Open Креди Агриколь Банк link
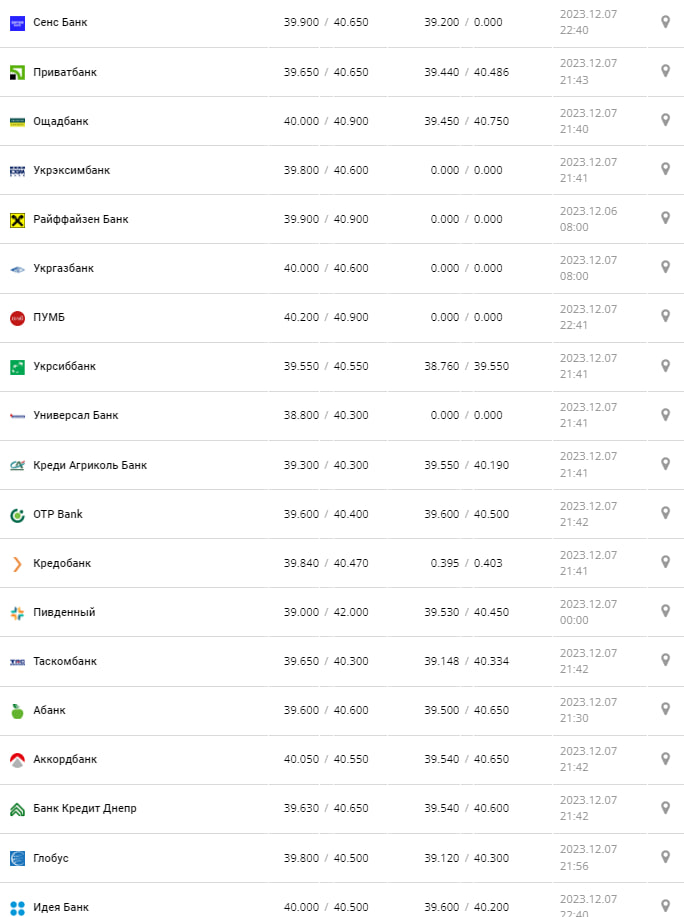Image resolution: width=684 pixels, height=917 pixels. [90, 465]
